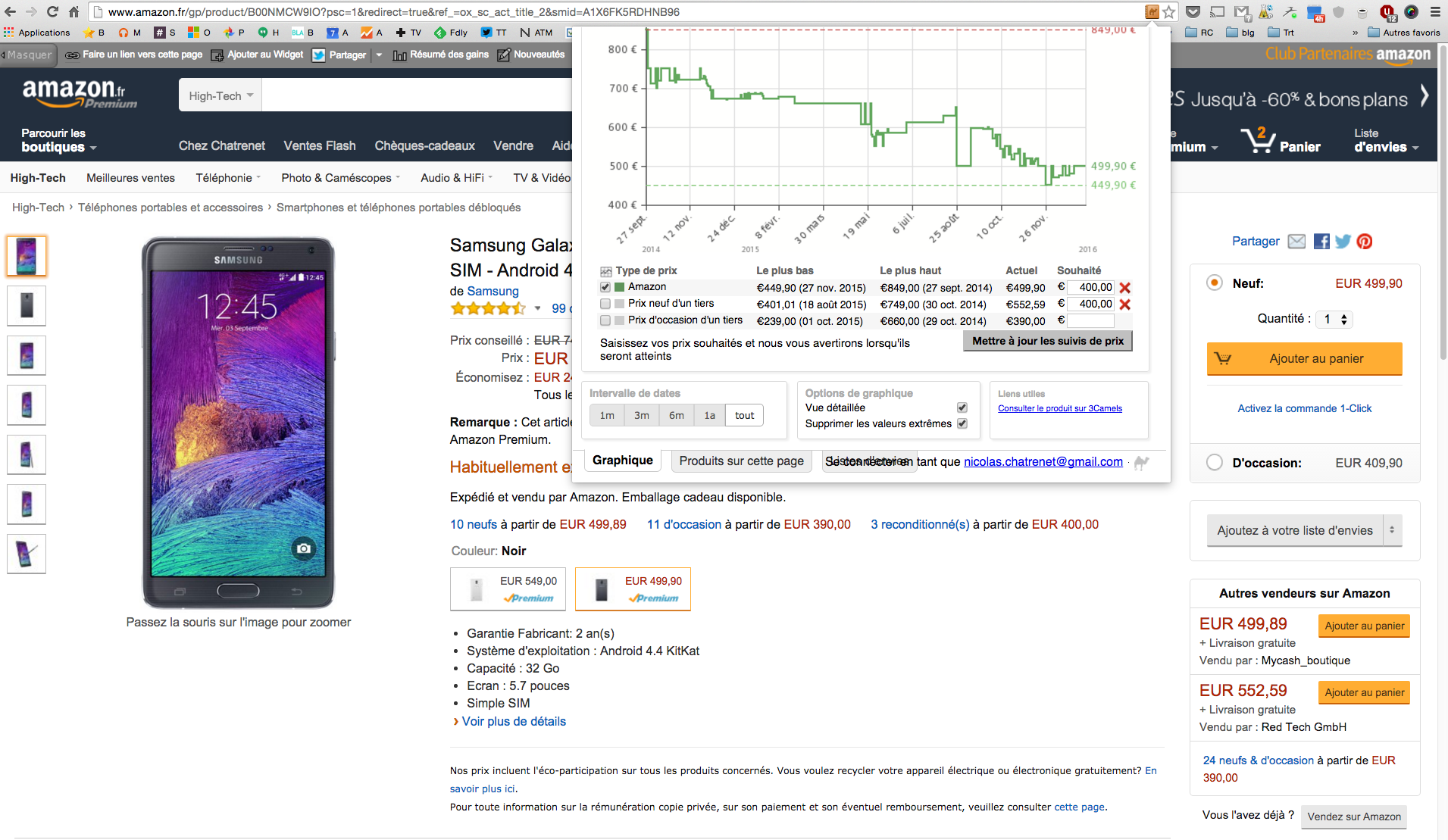Open Voir plus de détails link

pos(513,721)
